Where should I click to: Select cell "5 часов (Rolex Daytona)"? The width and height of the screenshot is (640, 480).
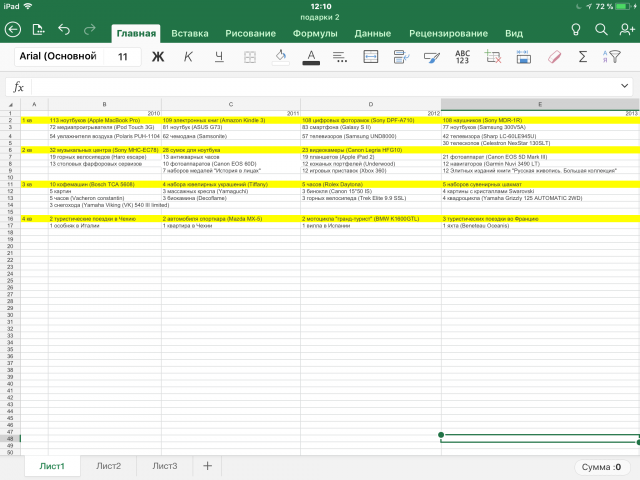pos(371,184)
